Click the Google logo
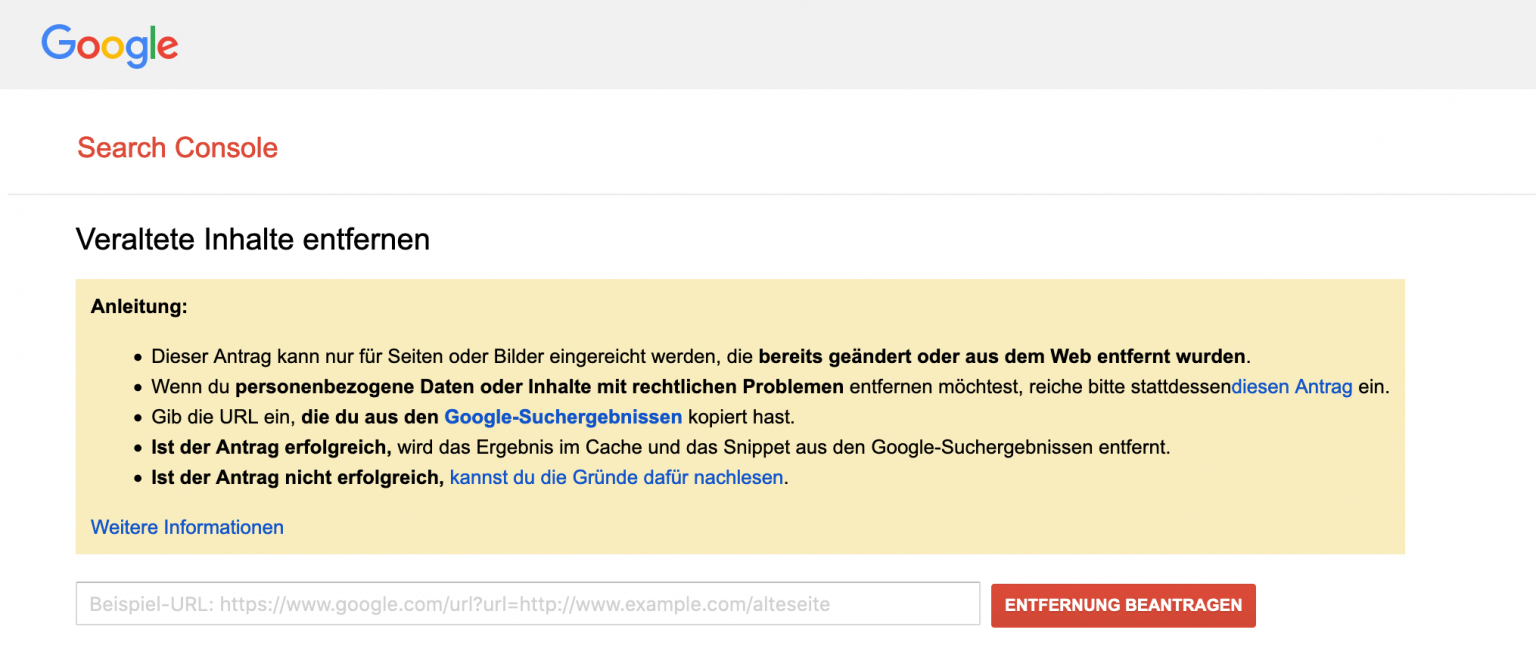1536x667 pixels. (110, 45)
